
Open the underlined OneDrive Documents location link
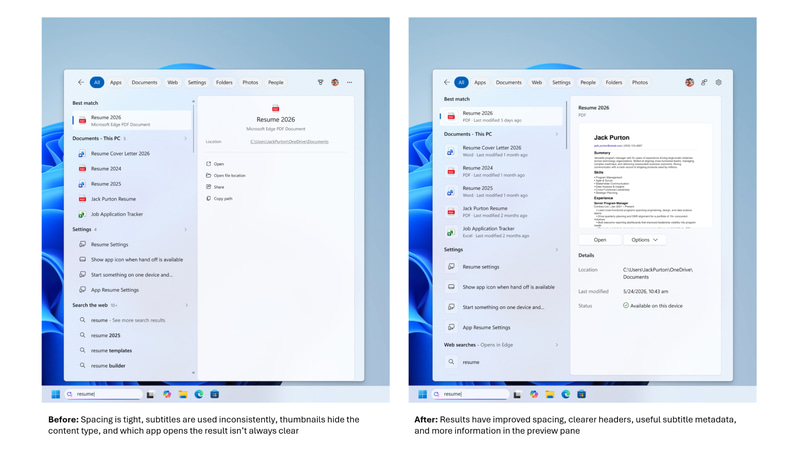click(x=289, y=141)
